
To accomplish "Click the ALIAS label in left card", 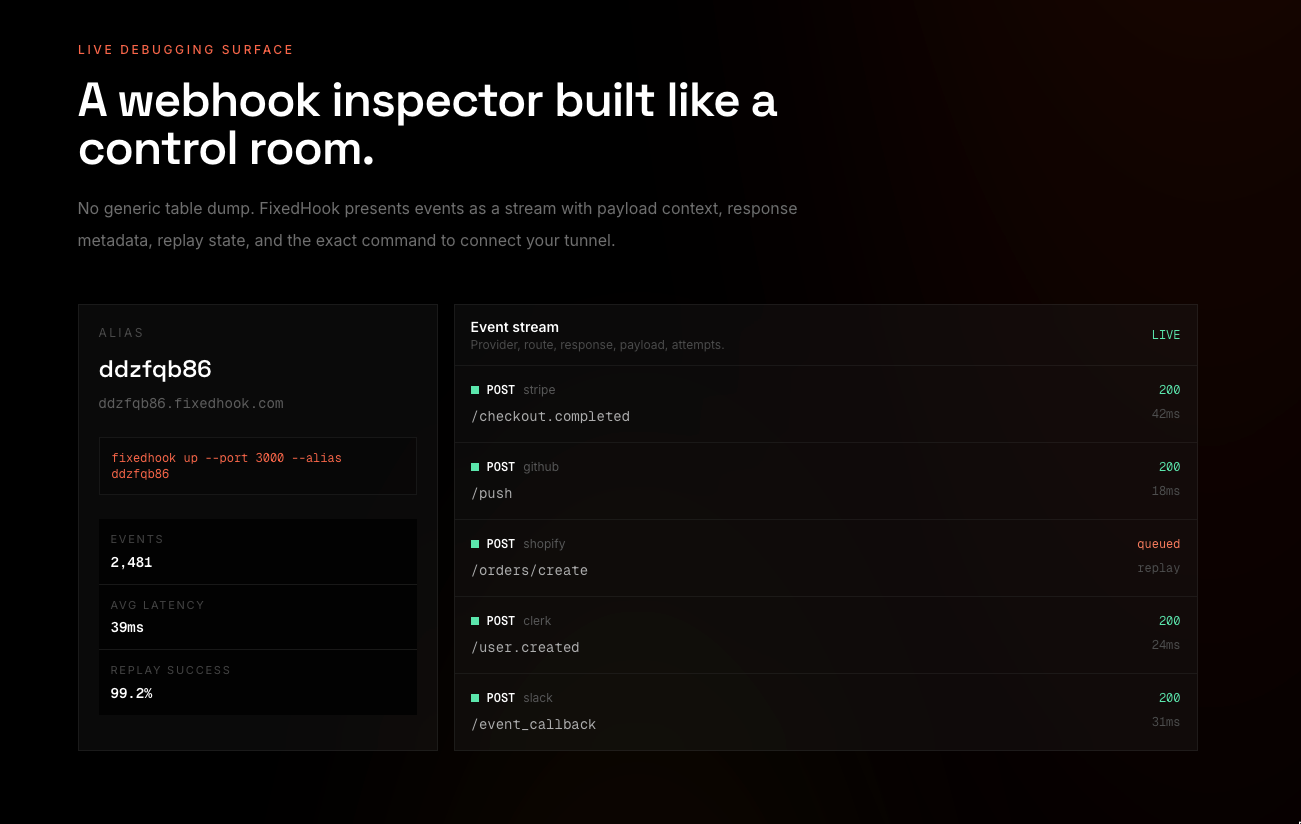I will [121, 333].
